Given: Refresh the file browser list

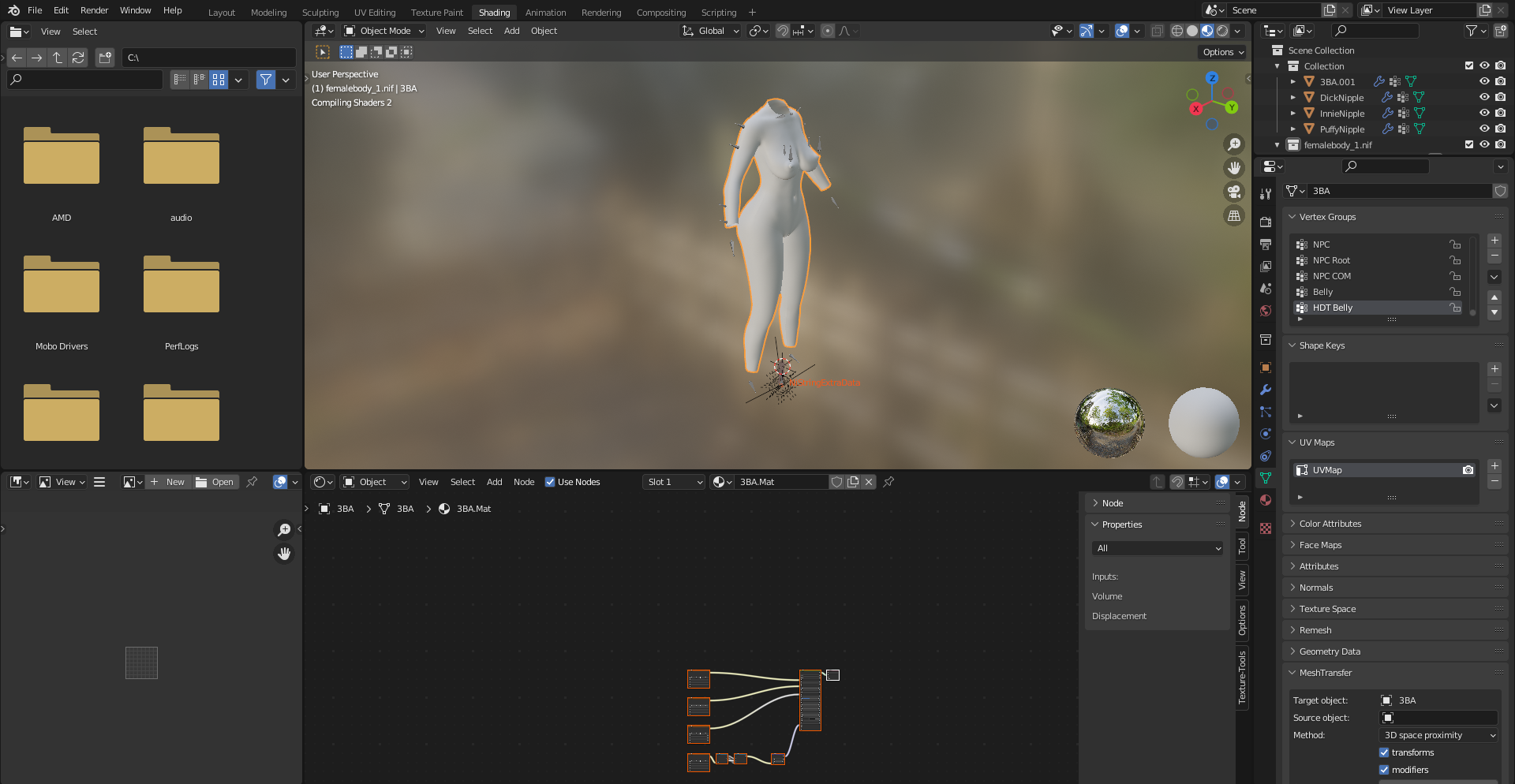Looking at the screenshot, I should pyautogui.click(x=78, y=58).
